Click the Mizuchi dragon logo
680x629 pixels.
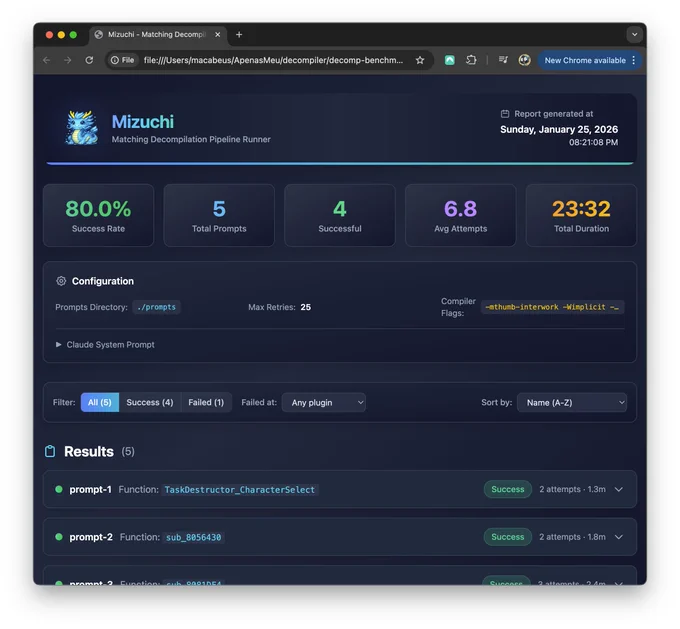(x=82, y=127)
